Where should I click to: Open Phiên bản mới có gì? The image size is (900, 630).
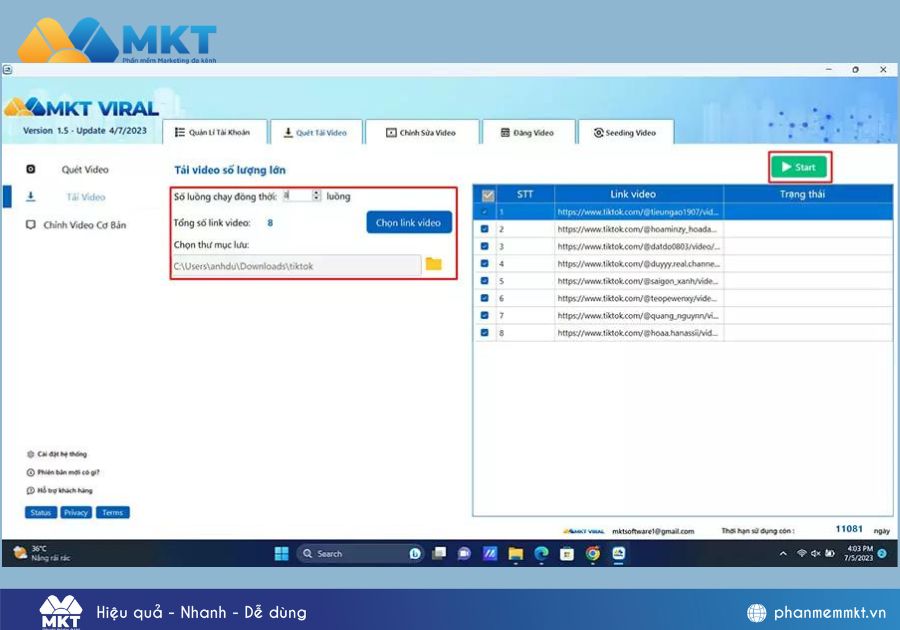[63, 472]
